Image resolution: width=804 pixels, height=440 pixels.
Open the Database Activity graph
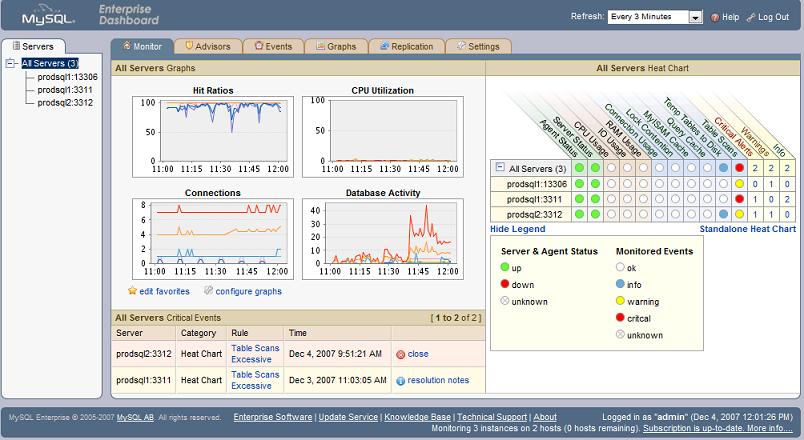tap(383, 239)
